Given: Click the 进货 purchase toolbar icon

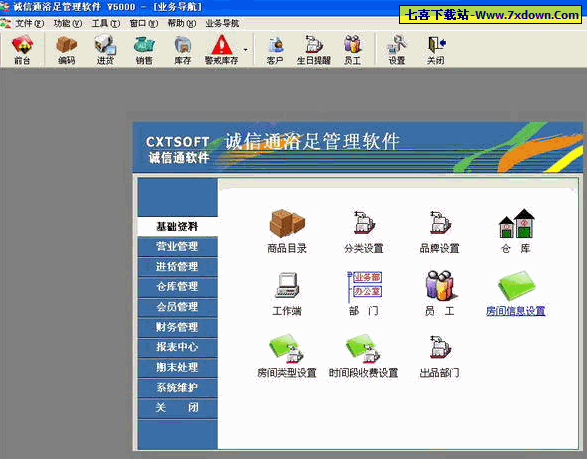Looking at the screenshot, I should pos(105,49).
